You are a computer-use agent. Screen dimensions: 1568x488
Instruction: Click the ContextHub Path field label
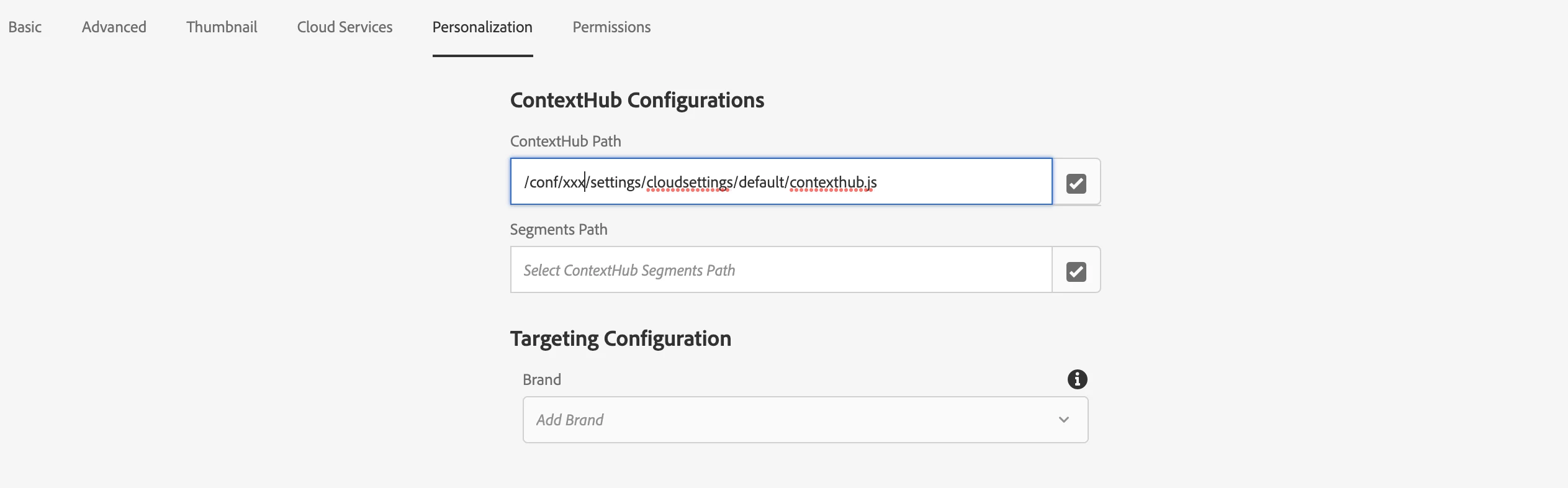click(x=565, y=142)
